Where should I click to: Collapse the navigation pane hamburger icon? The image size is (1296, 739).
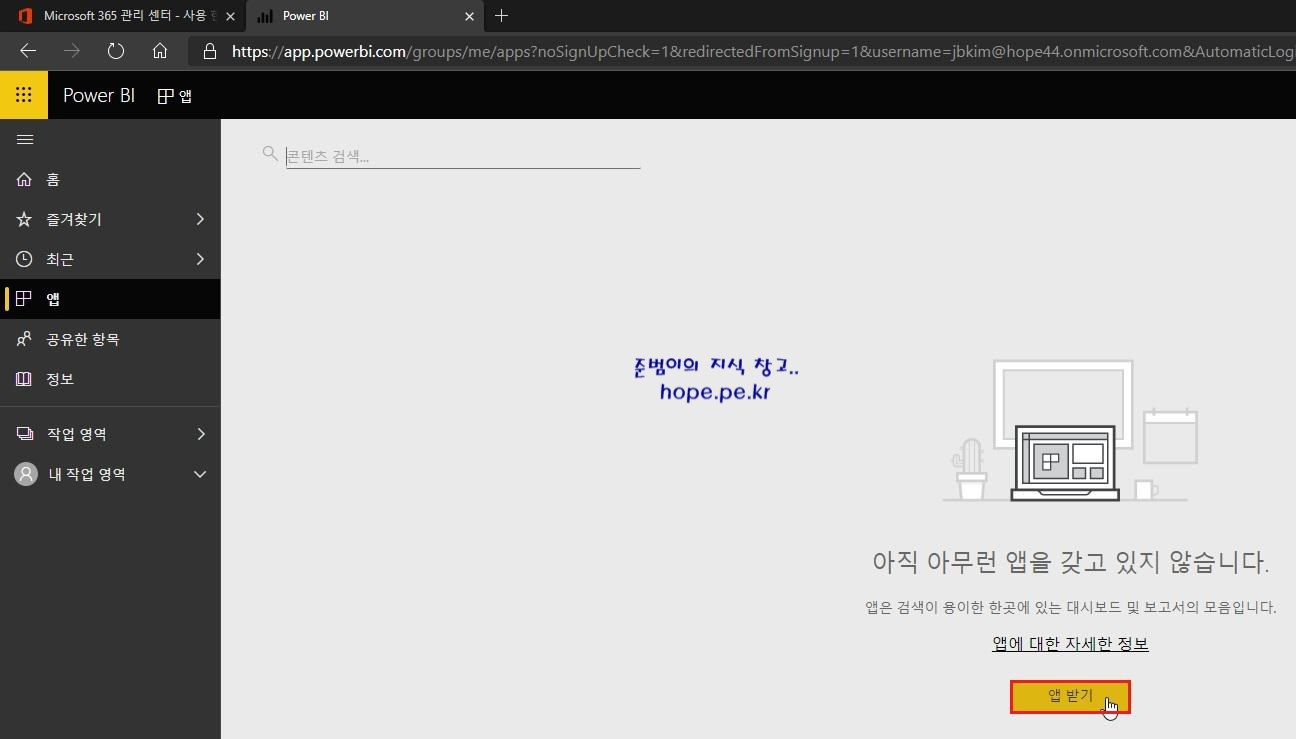[25, 140]
